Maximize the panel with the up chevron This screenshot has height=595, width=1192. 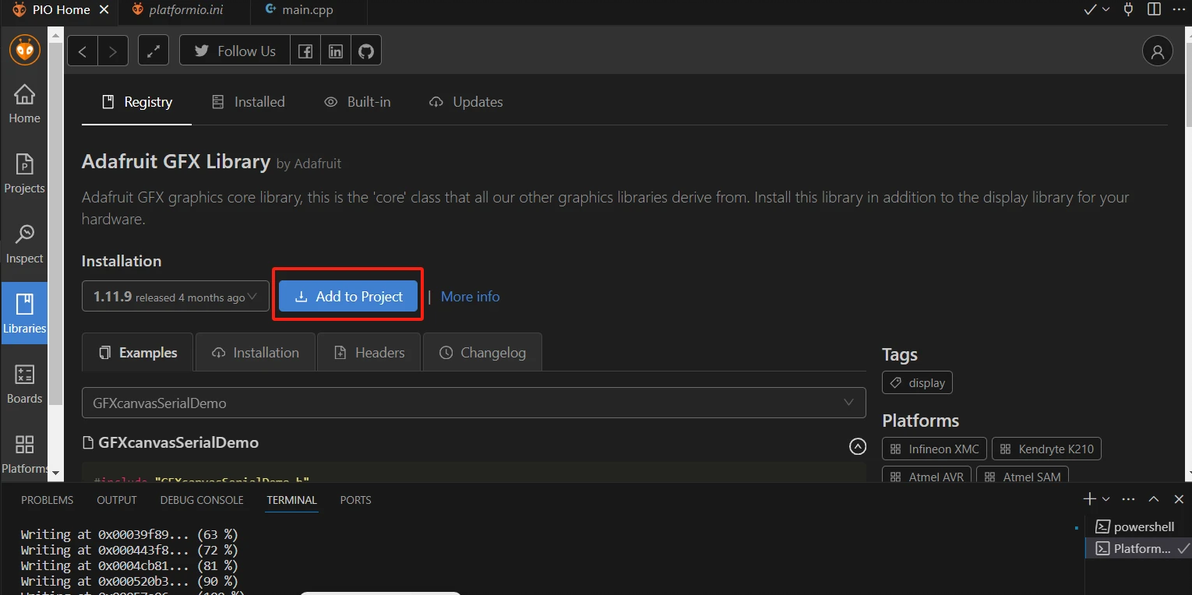pos(1153,499)
